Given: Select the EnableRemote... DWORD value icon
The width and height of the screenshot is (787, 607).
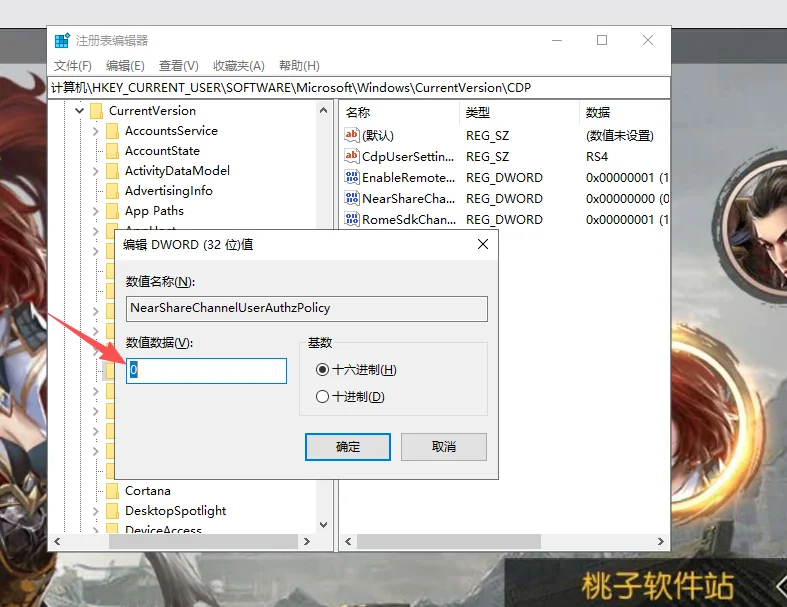Looking at the screenshot, I should coord(351,177).
